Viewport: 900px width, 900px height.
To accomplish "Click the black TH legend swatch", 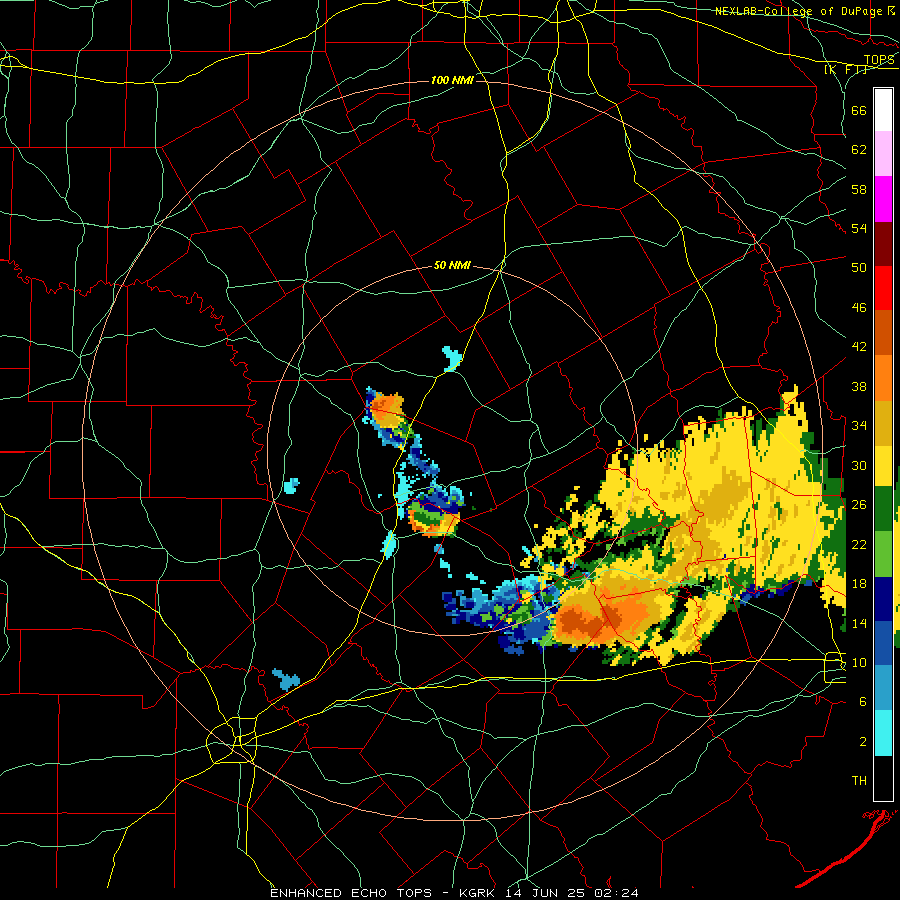I will pyautogui.click(x=883, y=778).
